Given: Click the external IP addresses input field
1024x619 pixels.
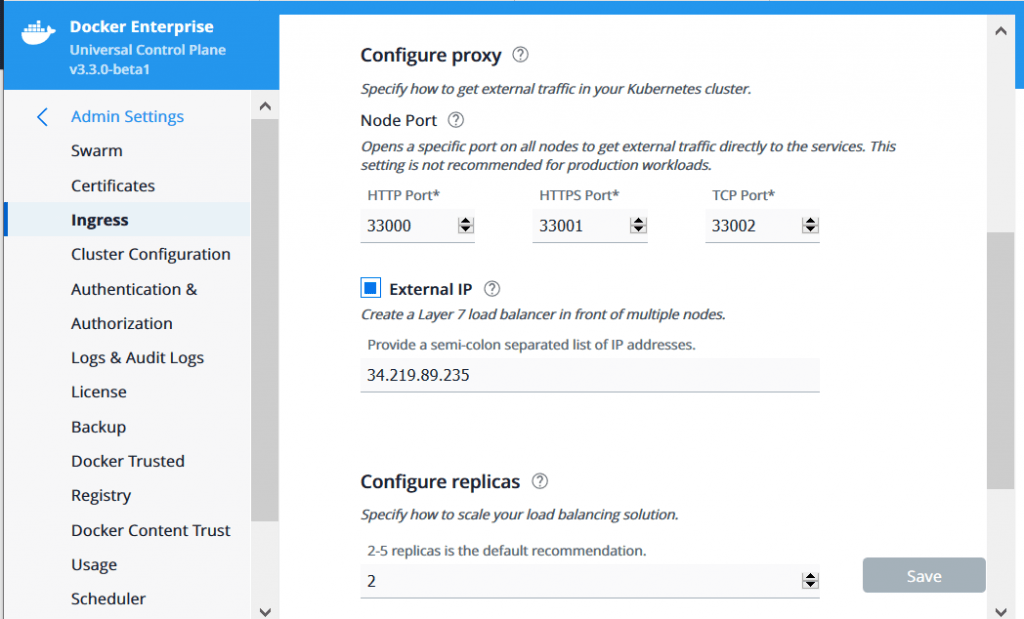Looking at the screenshot, I should [x=590, y=375].
